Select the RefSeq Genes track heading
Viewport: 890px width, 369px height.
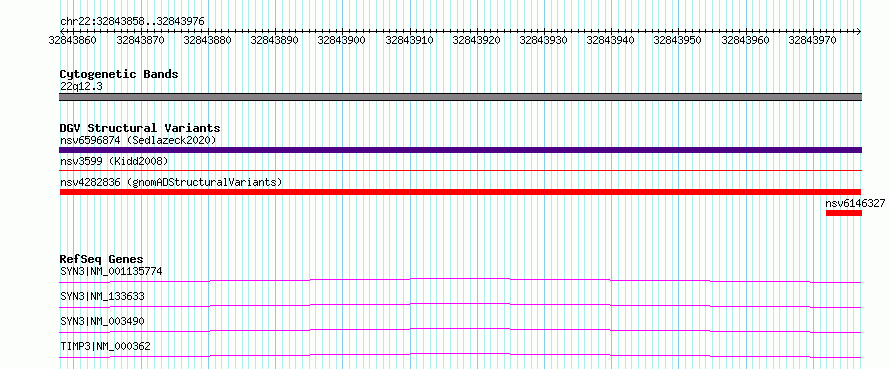[x=101, y=259]
